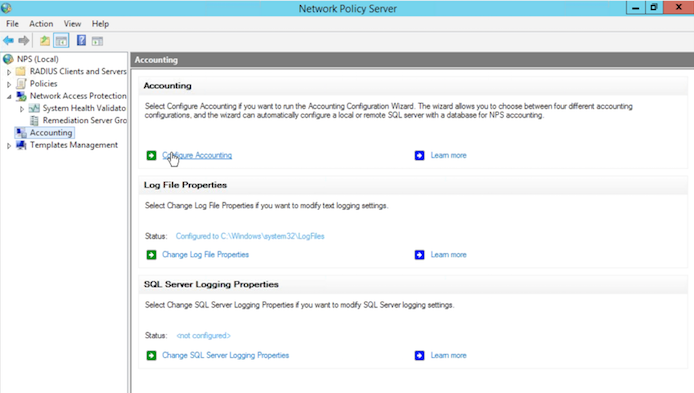Click blue Learn more arrow in Log File Properties

point(419,255)
